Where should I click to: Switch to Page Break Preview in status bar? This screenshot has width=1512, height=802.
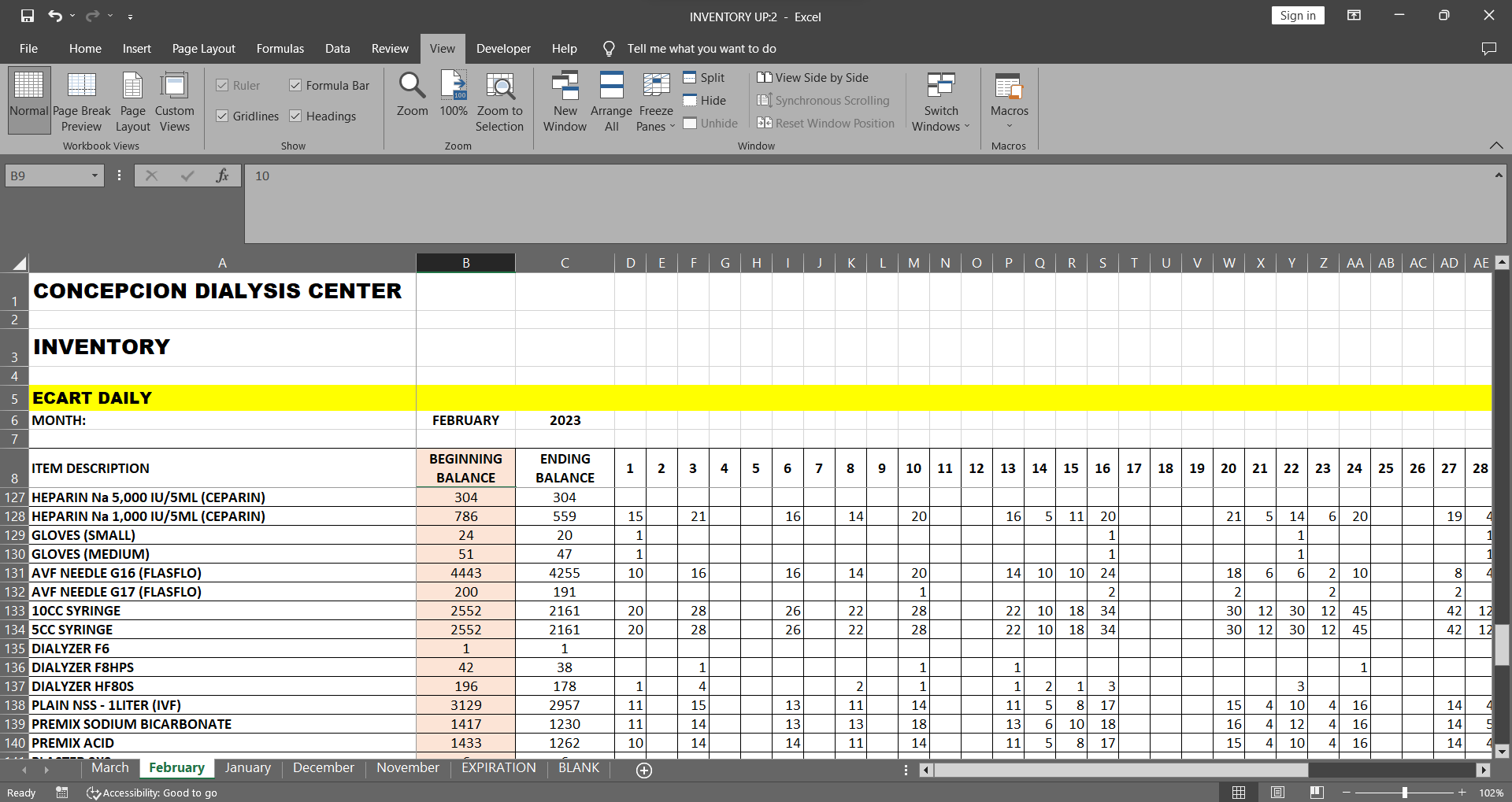(1317, 793)
